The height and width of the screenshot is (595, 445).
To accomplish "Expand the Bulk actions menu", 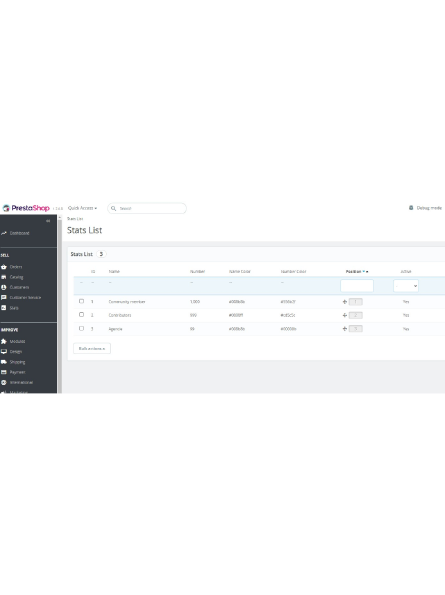I will click(92, 348).
